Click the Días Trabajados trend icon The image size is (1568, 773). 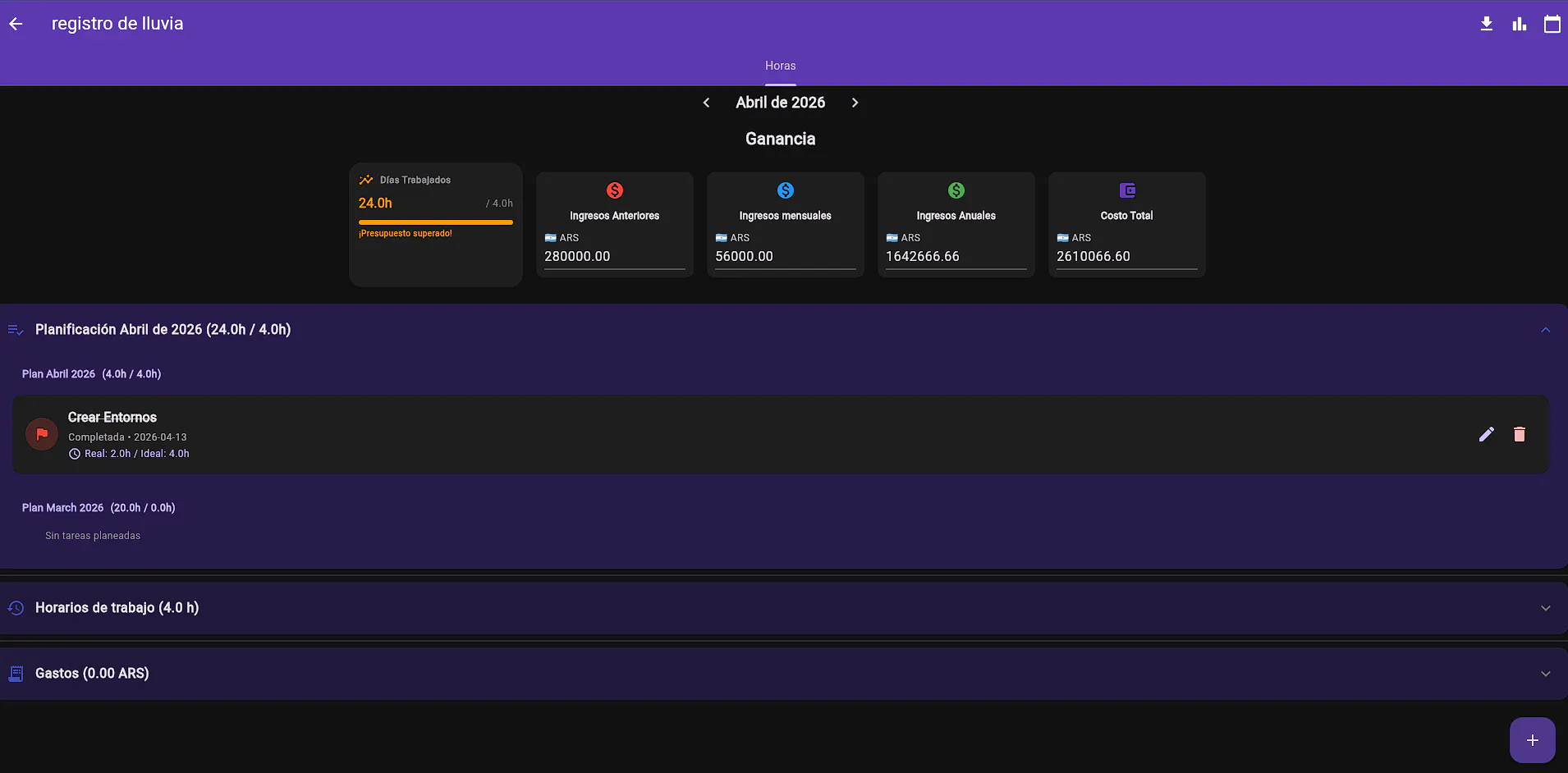[x=366, y=180]
